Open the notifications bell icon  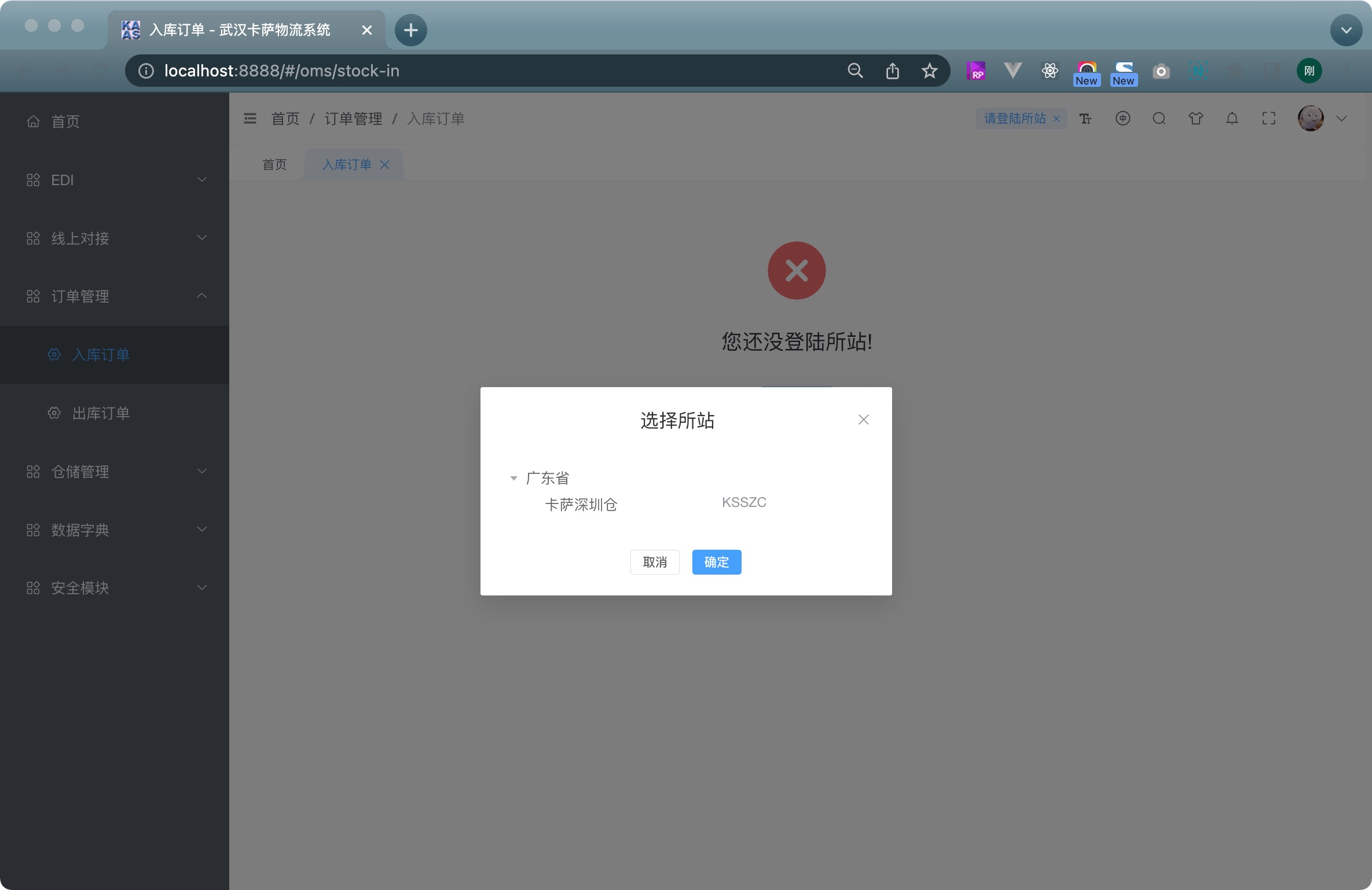click(1232, 119)
